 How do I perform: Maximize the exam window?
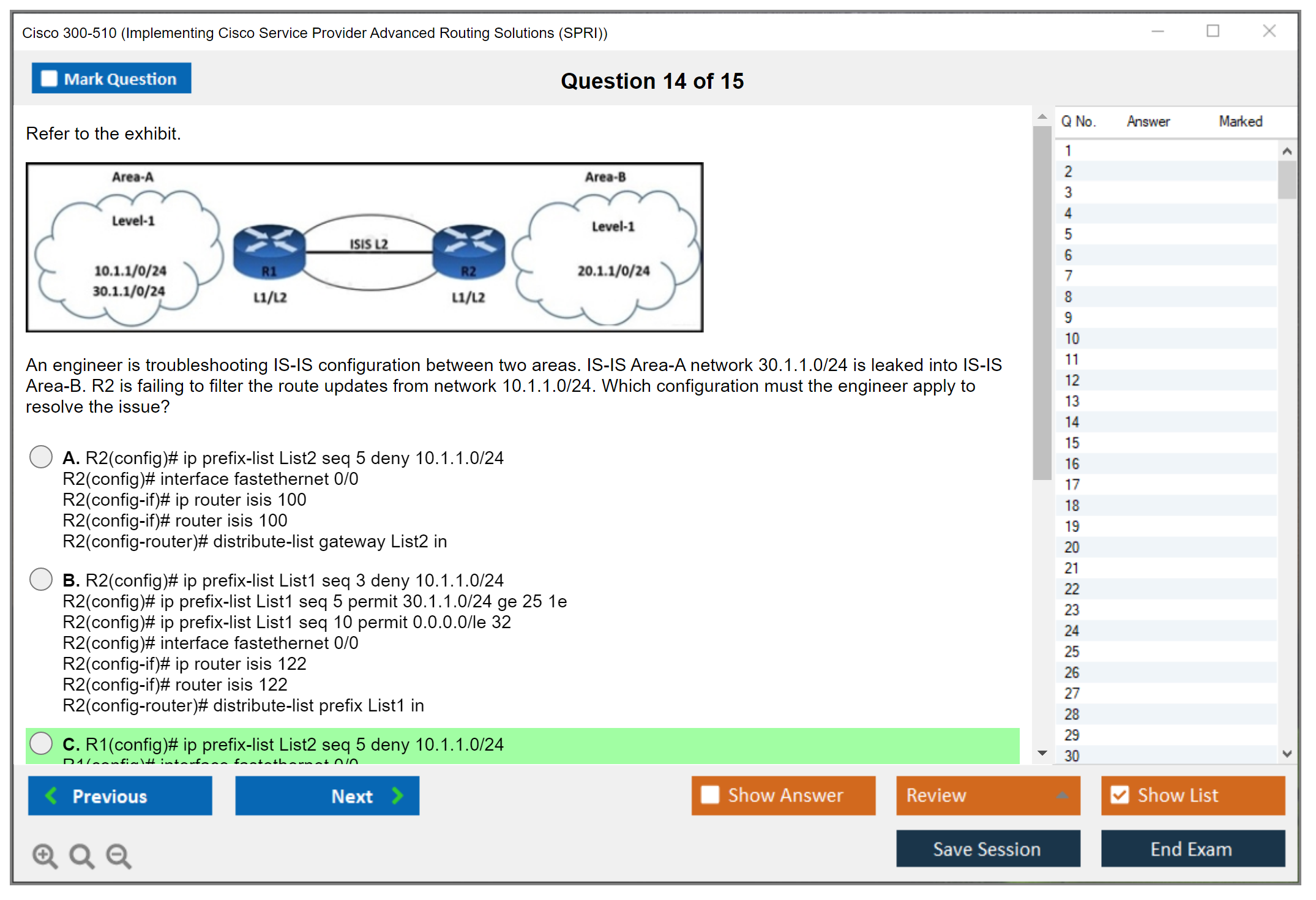pos(1213,31)
